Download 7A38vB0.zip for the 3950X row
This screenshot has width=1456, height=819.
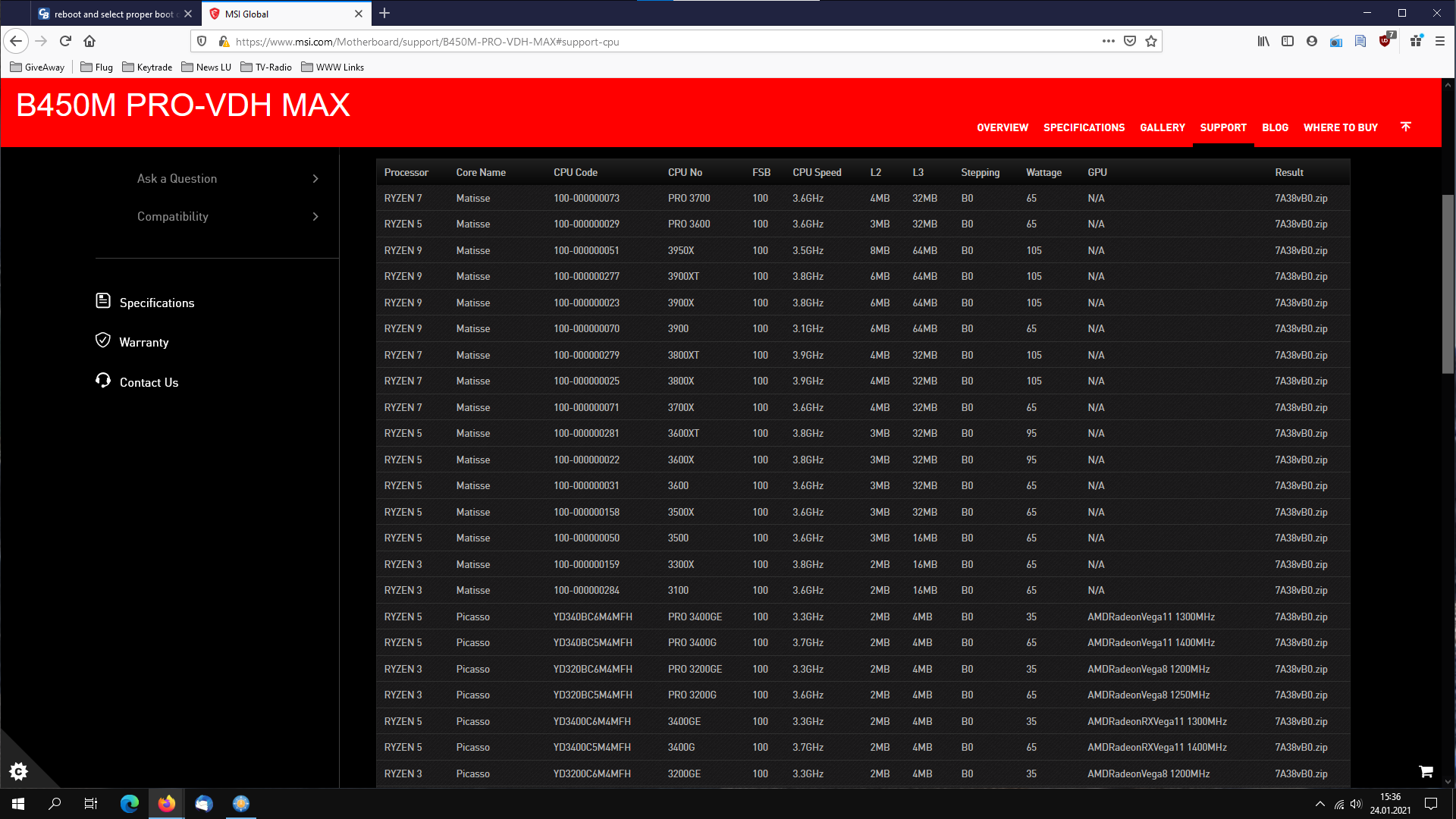click(x=1301, y=250)
